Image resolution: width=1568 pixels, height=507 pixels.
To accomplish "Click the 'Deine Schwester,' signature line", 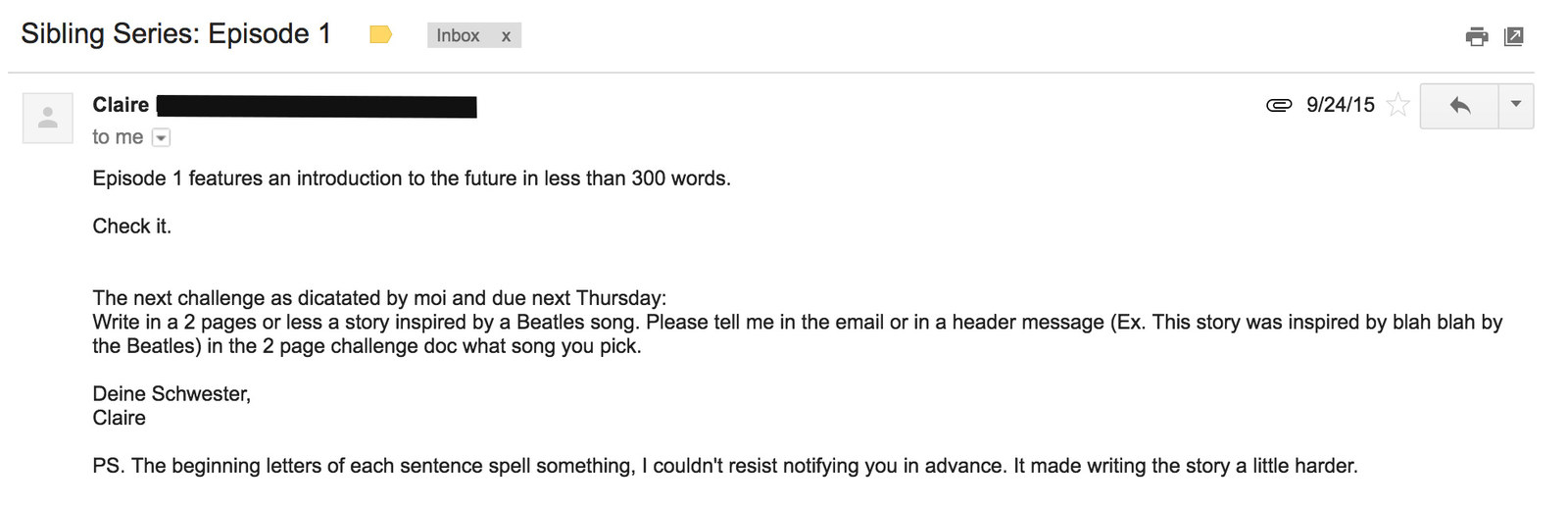I will [x=171, y=394].
